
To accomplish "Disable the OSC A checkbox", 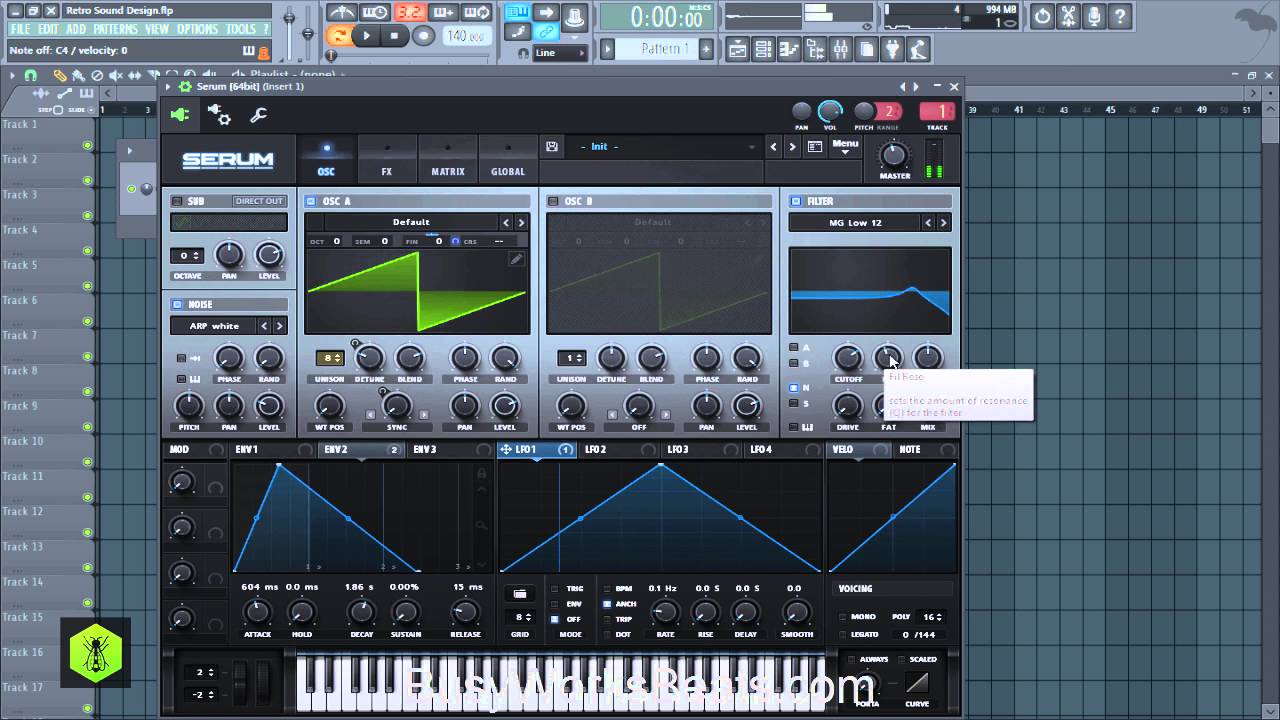I will click(x=310, y=201).
